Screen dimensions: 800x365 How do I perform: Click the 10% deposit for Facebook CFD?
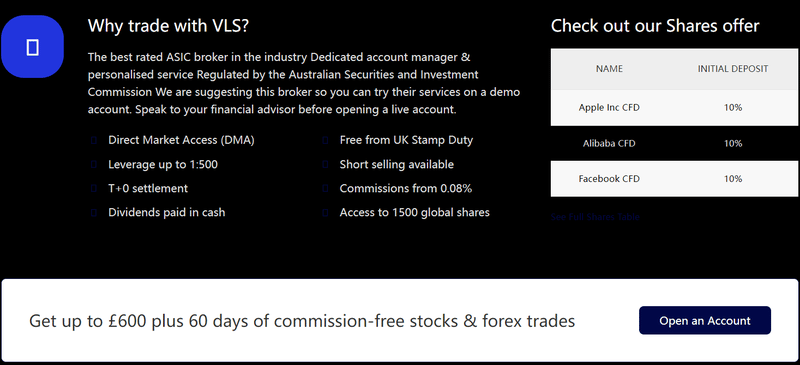733,179
